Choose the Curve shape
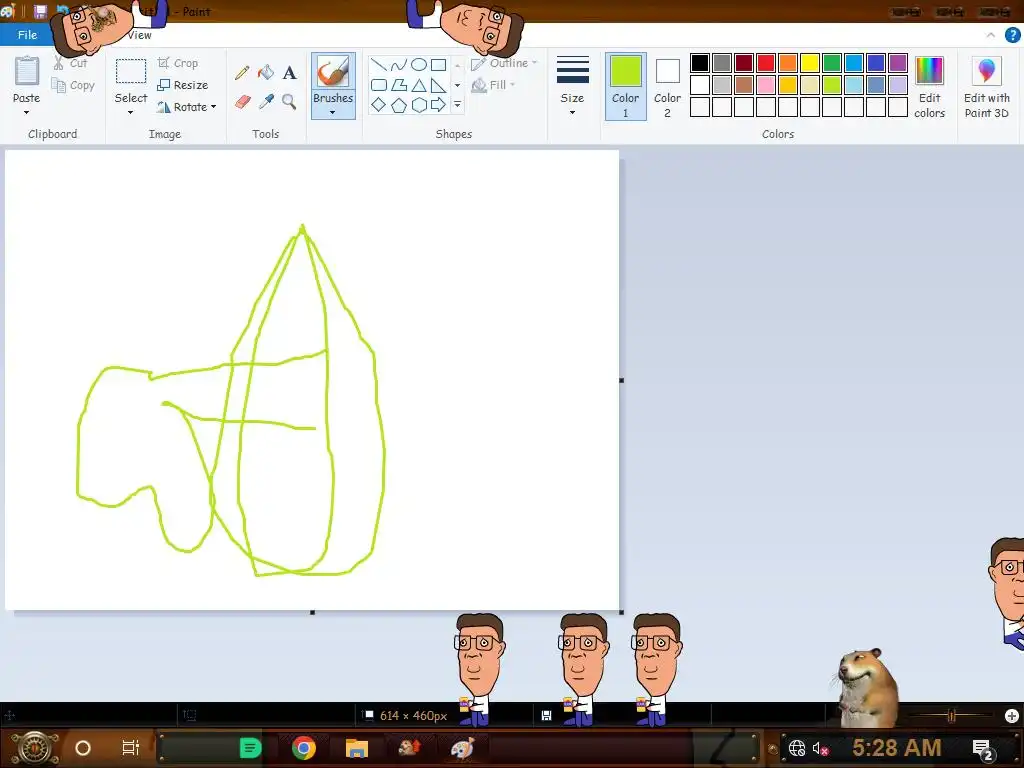 398,65
